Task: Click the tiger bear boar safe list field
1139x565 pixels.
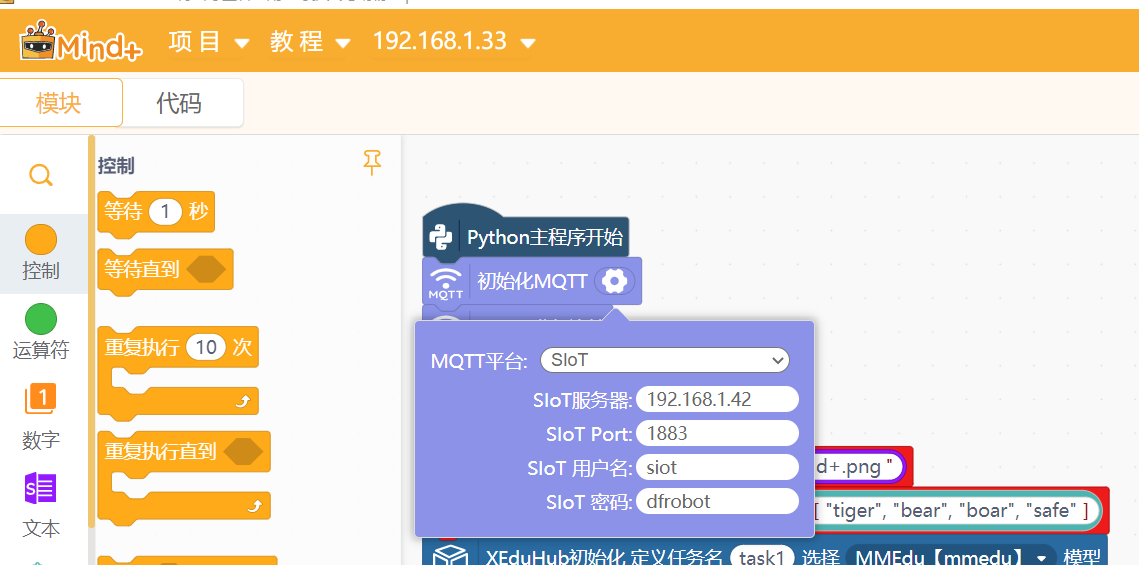Action: tap(956, 511)
